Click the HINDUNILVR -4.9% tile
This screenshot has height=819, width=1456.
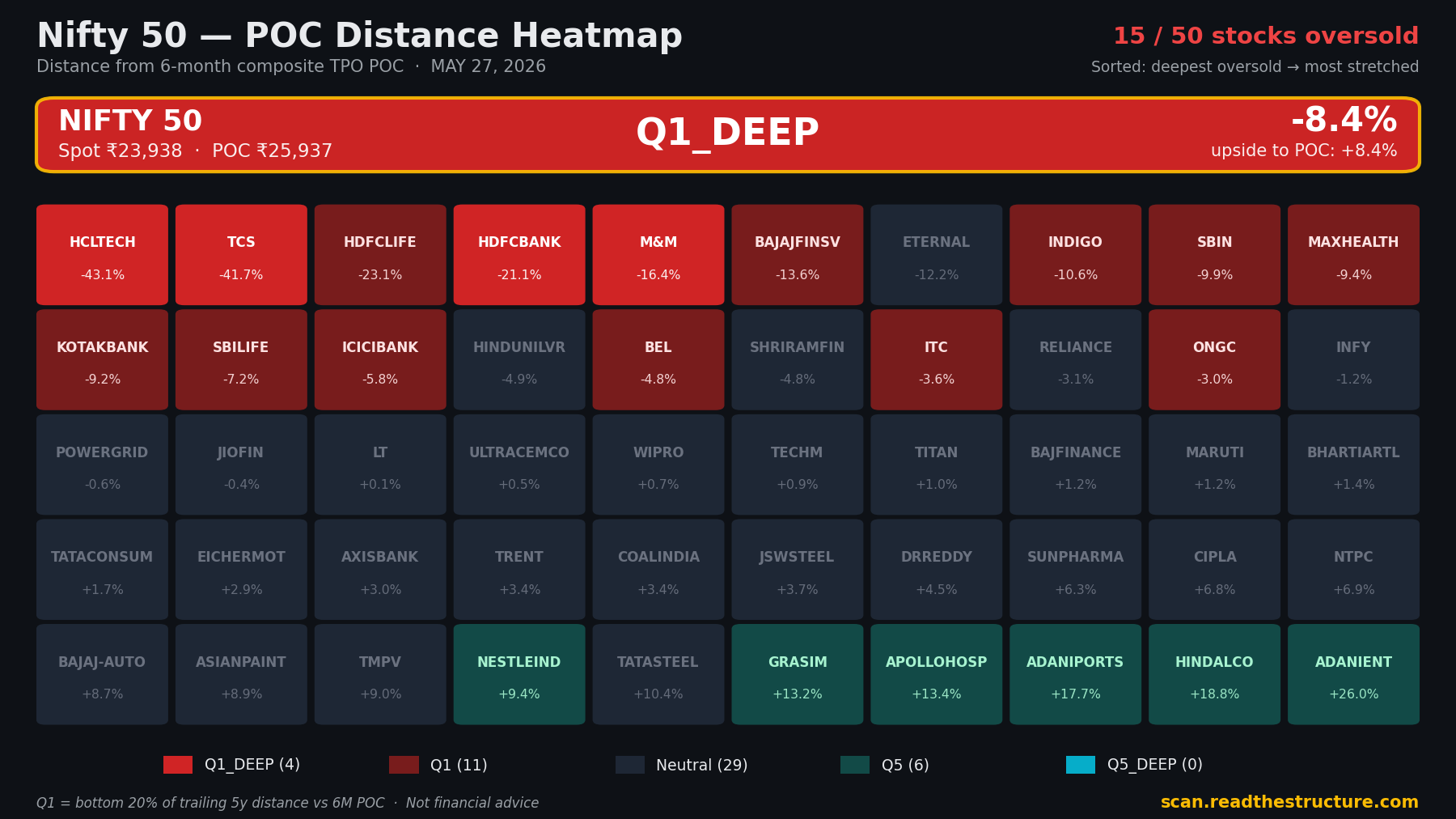[x=519, y=360]
